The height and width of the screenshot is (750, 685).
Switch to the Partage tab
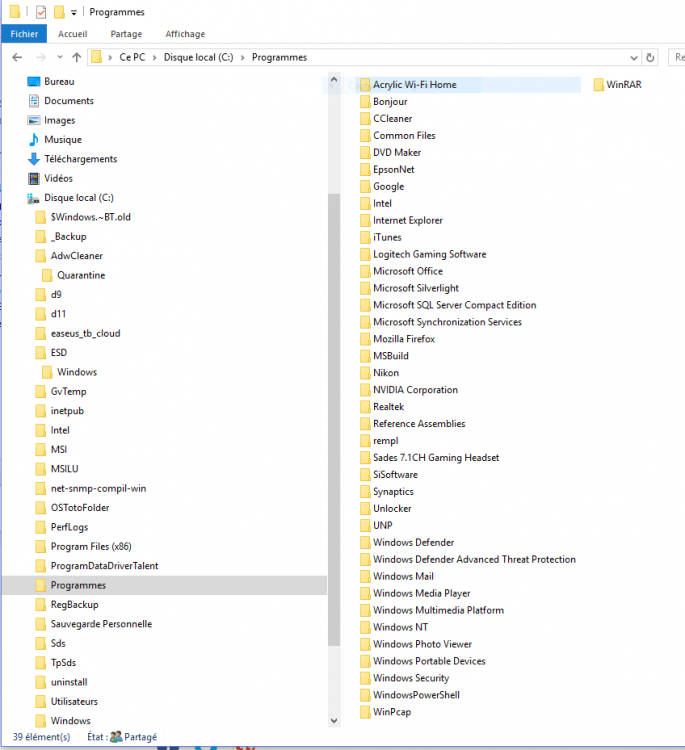[x=126, y=34]
